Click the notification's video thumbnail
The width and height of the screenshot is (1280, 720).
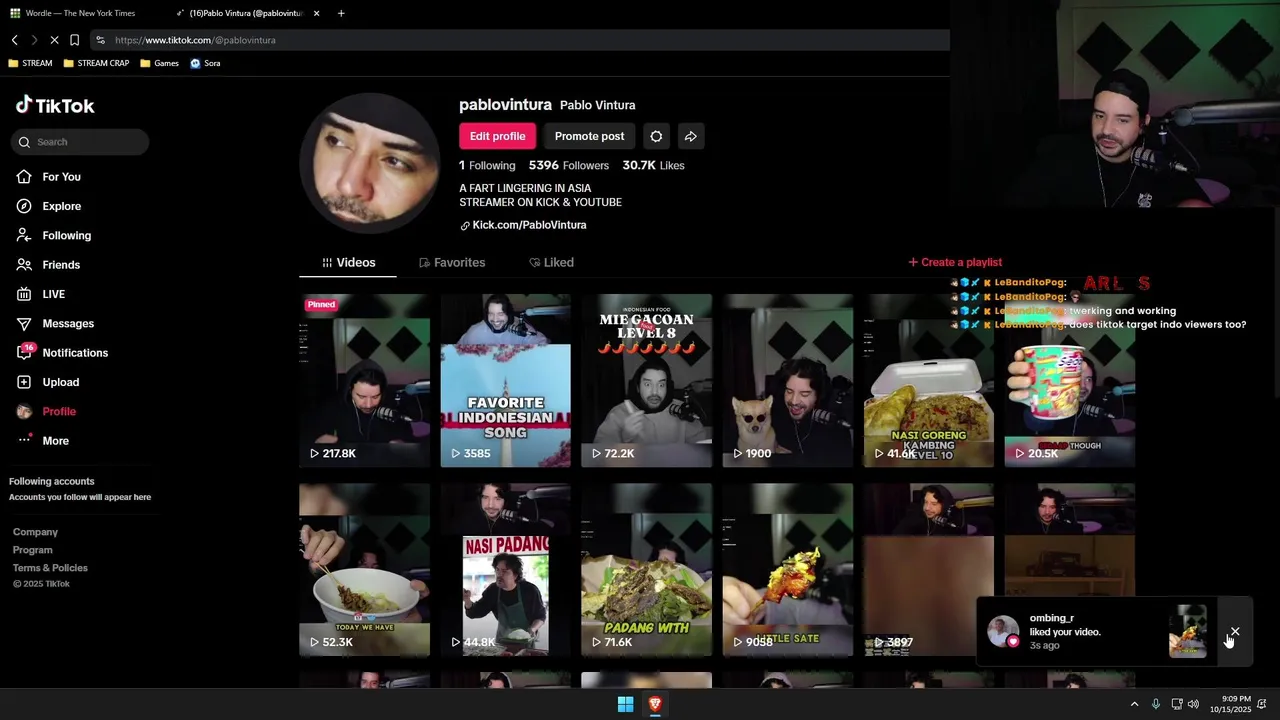tap(1188, 631)
